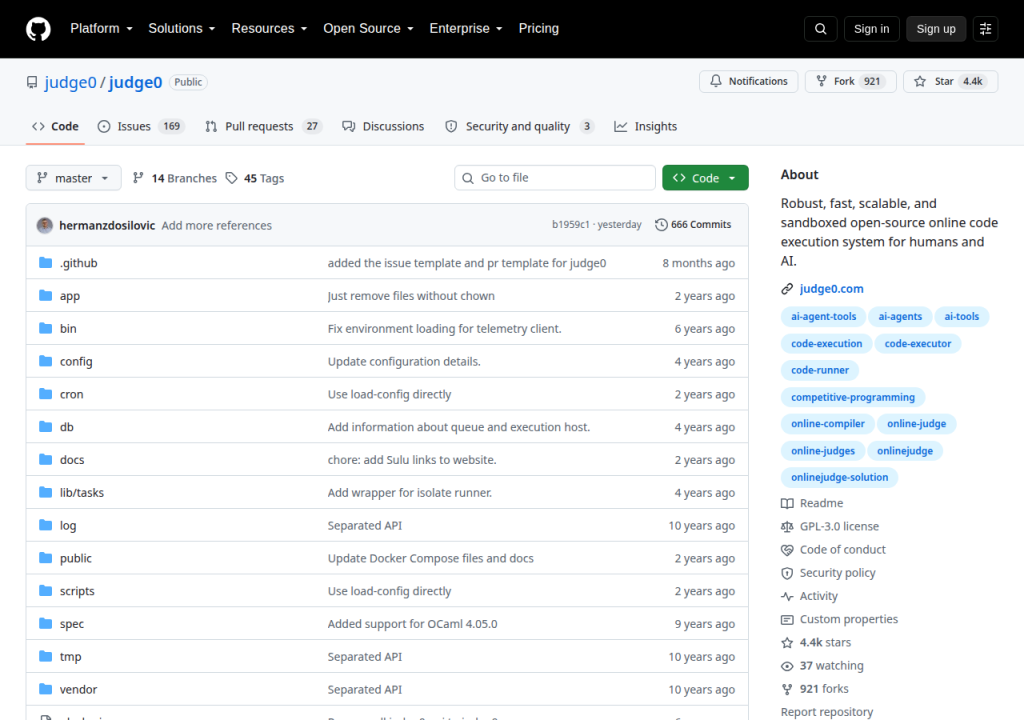Star the judge0 repository
This screenshot has height=720, width=1024.
pyautogui.click(x=950, y=82)
